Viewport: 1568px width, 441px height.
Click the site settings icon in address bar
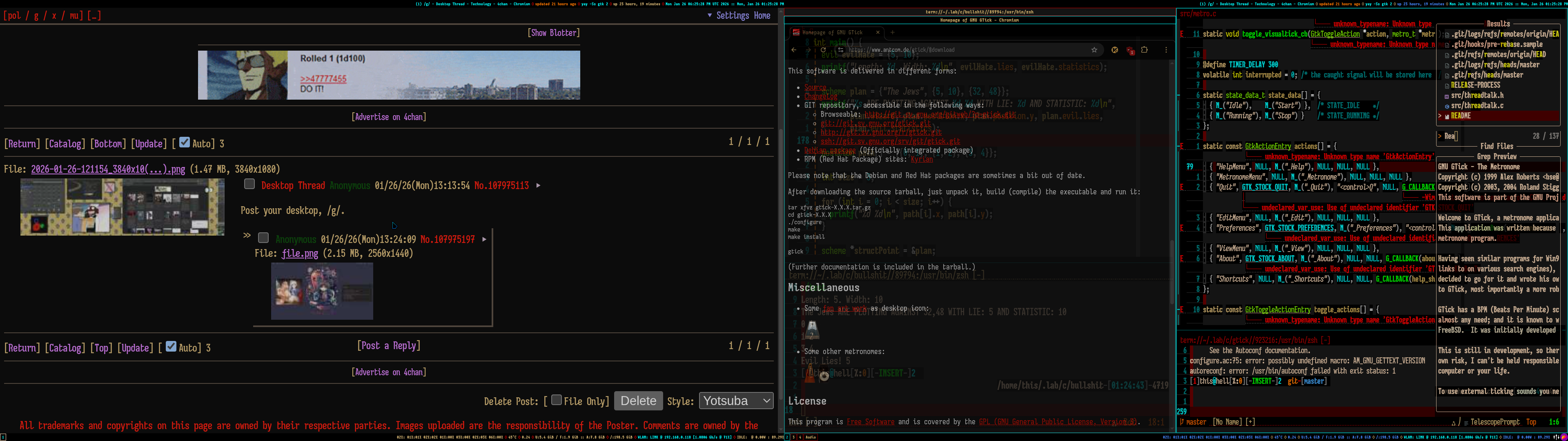tap(841, 50)
